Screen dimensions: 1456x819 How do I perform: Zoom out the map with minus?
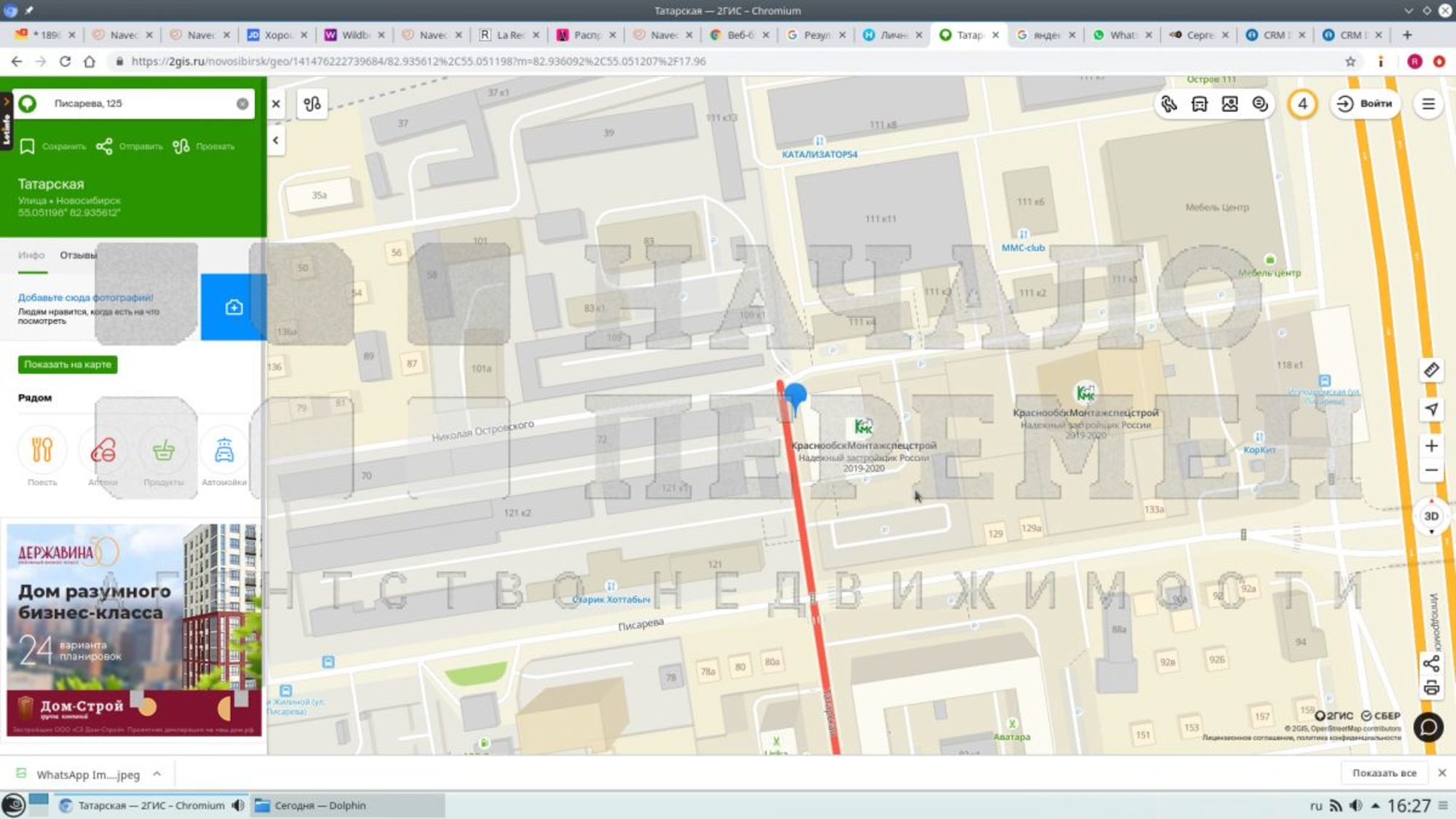(1431, 470)
